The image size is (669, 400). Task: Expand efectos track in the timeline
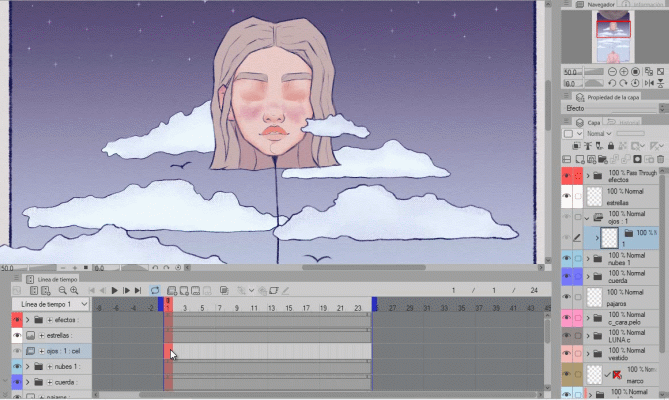coord(28,320)
